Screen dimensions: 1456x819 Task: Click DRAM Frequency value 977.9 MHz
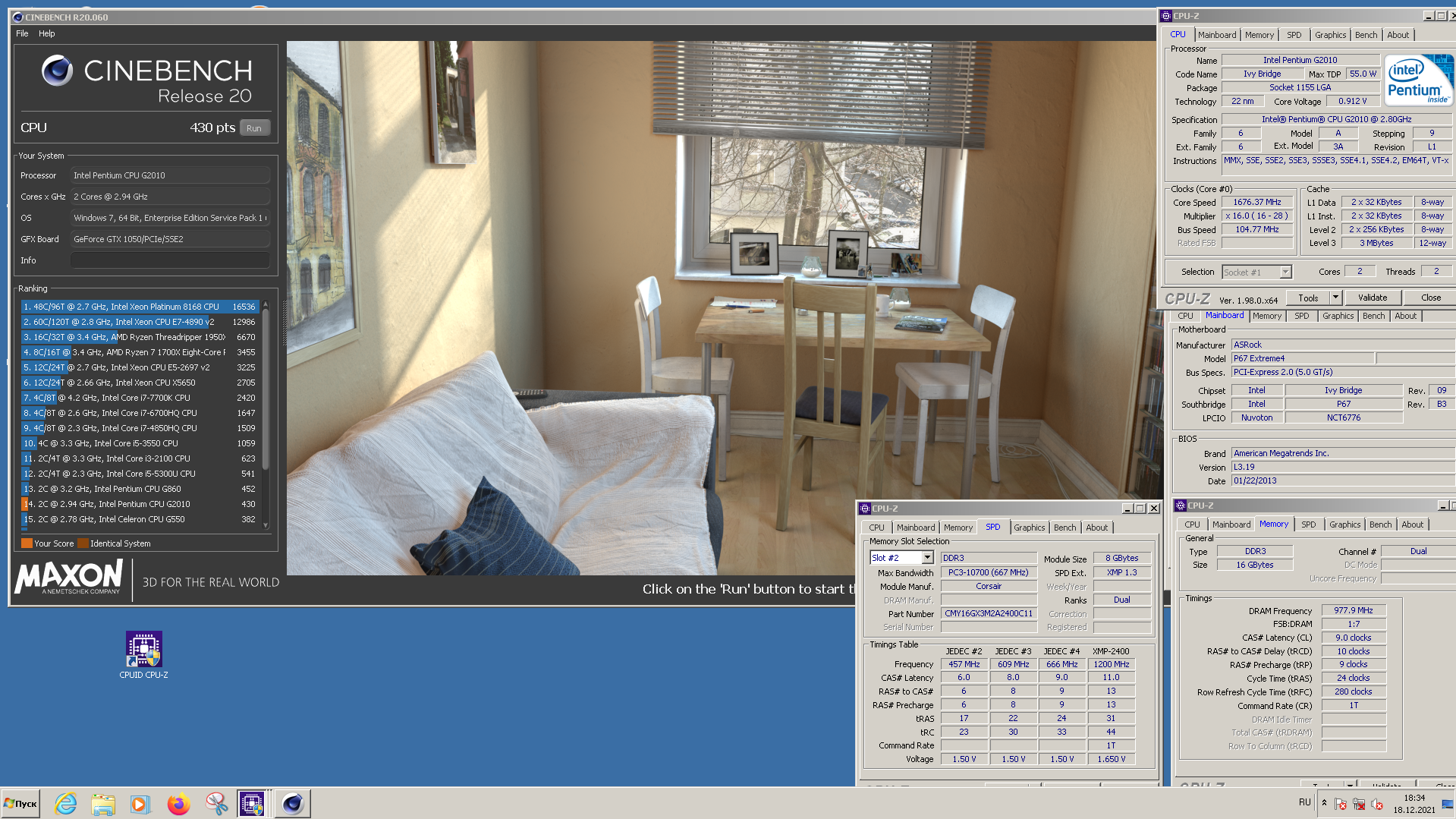[1354, 610]
